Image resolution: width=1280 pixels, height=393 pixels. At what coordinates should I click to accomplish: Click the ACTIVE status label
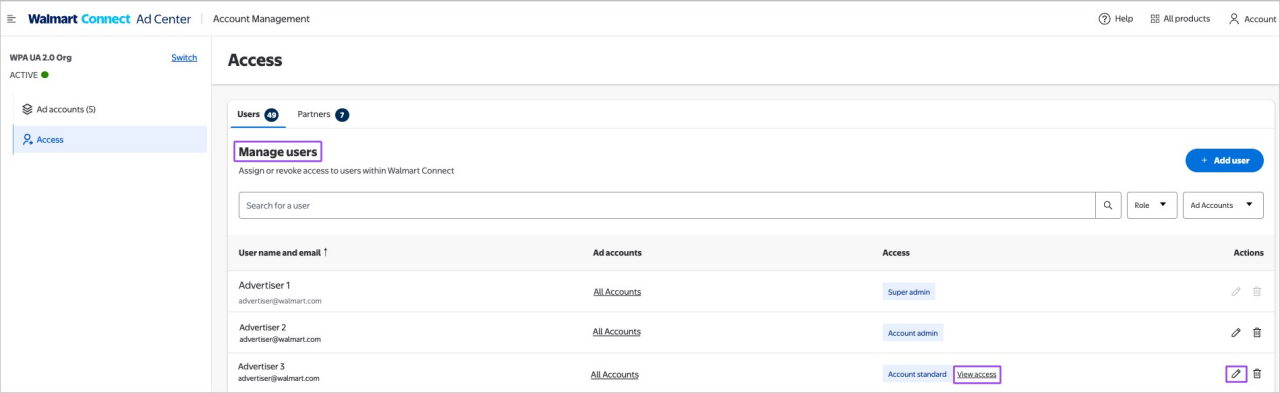(23, 75)
